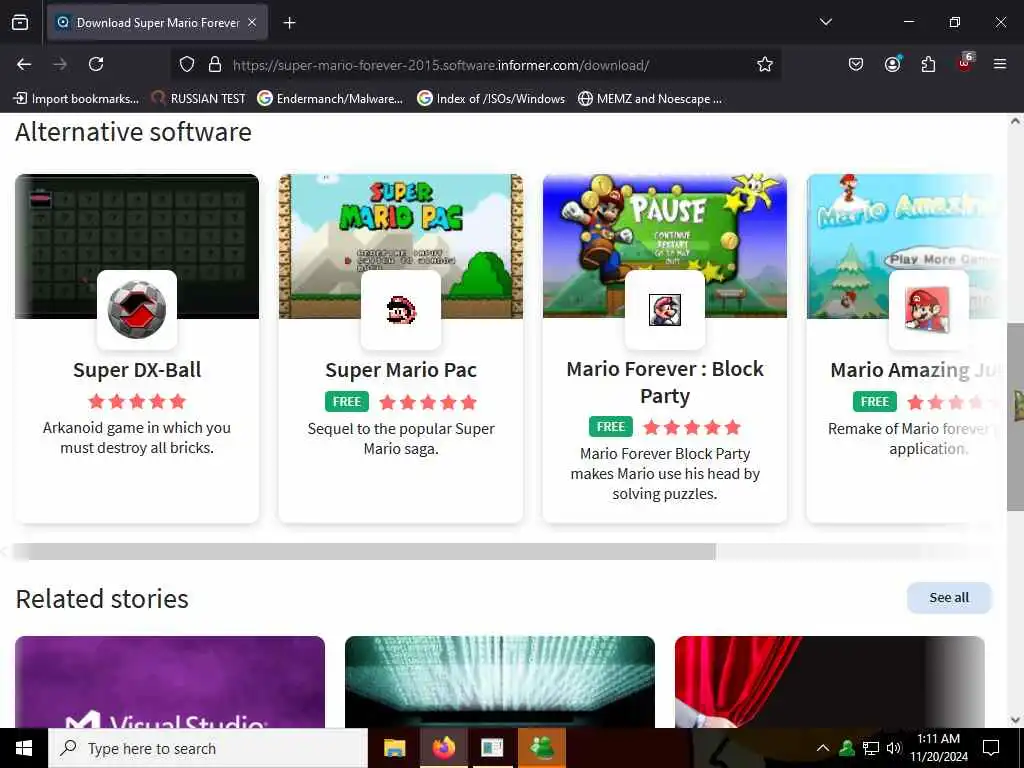Click the Super DX-Ball app icon
The height and width of the screenshot is (768, 1024).
[x=136, y=310]
